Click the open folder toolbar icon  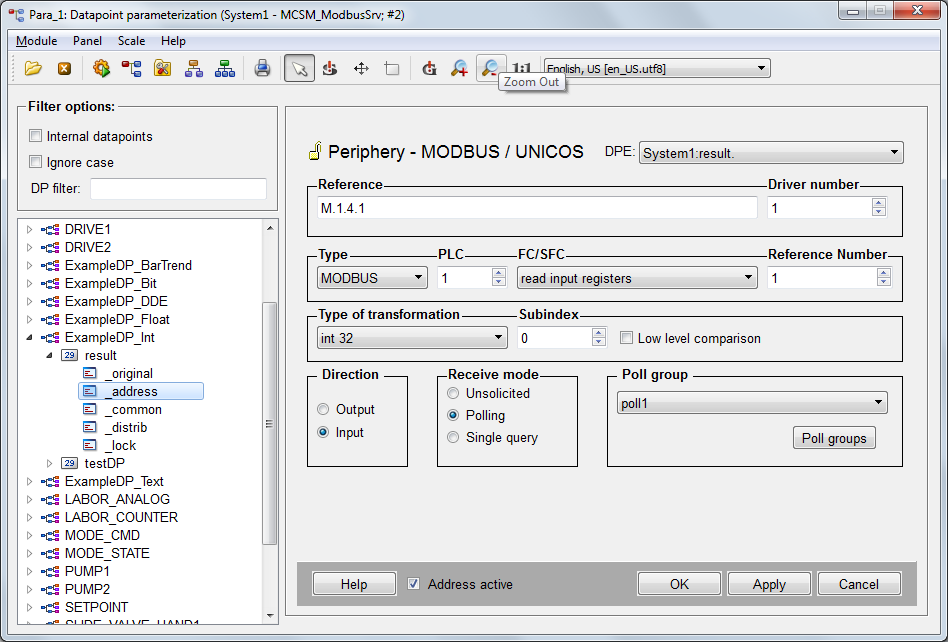tap(33, 68)
